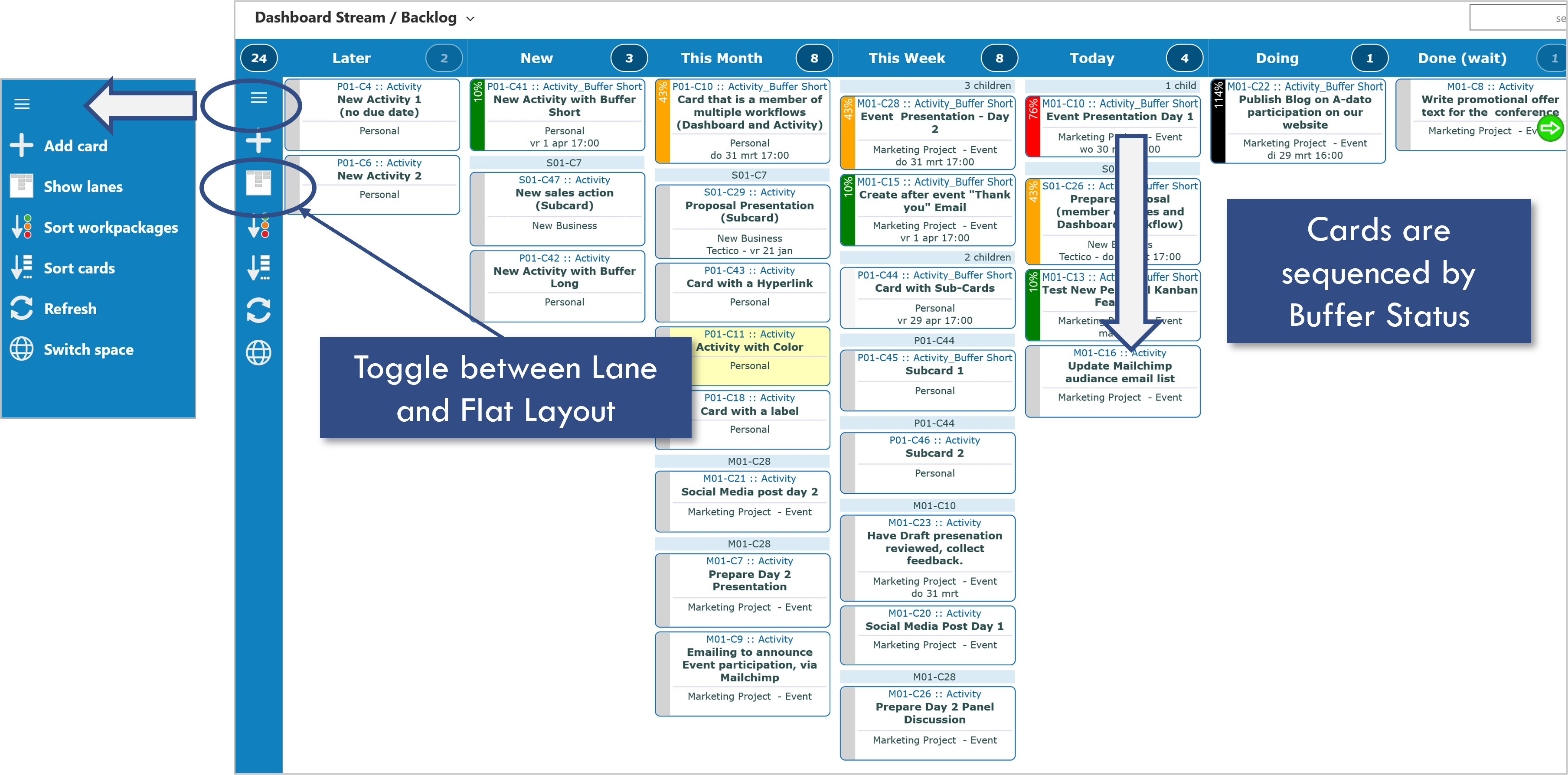Click the Doing column header
The width and height of the screenshot is (1568, 775).
click(1277, 59)
